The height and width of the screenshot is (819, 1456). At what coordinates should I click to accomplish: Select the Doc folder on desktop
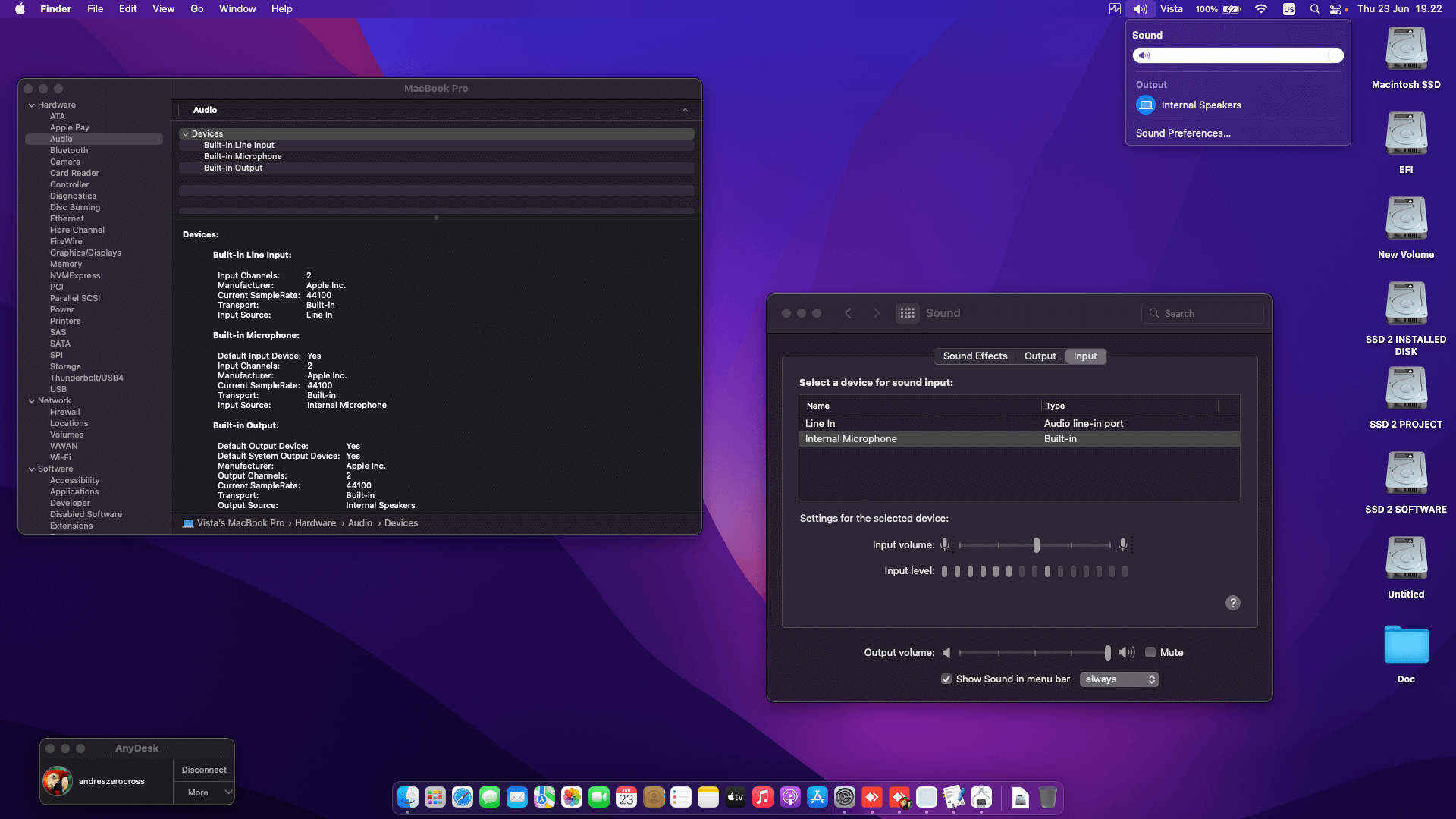(1406, 654)
